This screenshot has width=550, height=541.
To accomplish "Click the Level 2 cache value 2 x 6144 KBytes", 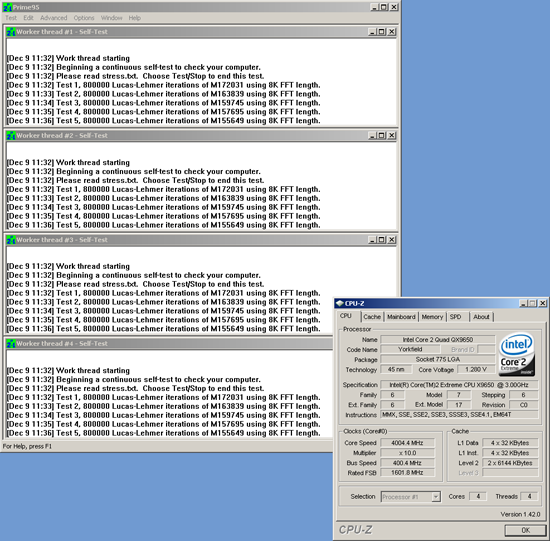I will point(510,463).
